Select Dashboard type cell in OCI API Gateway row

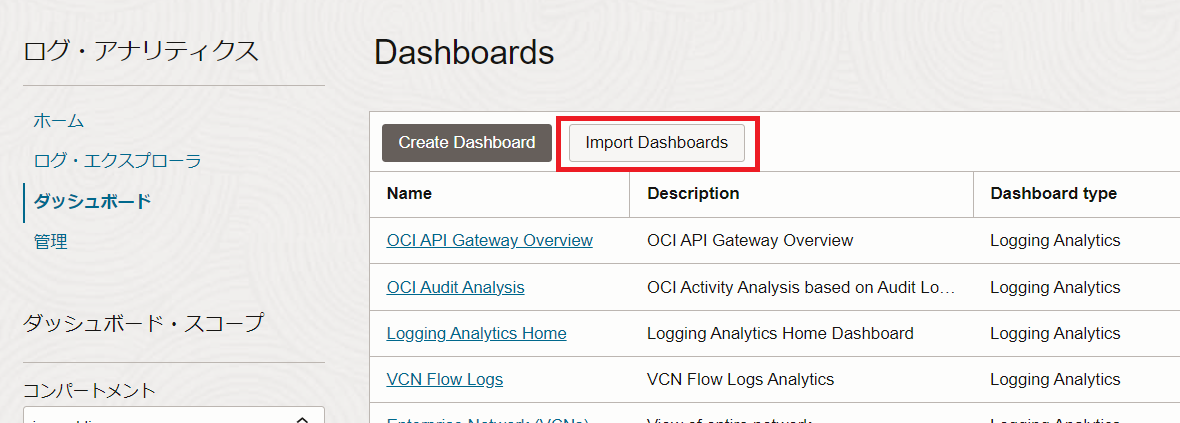tap(1055, 241)
